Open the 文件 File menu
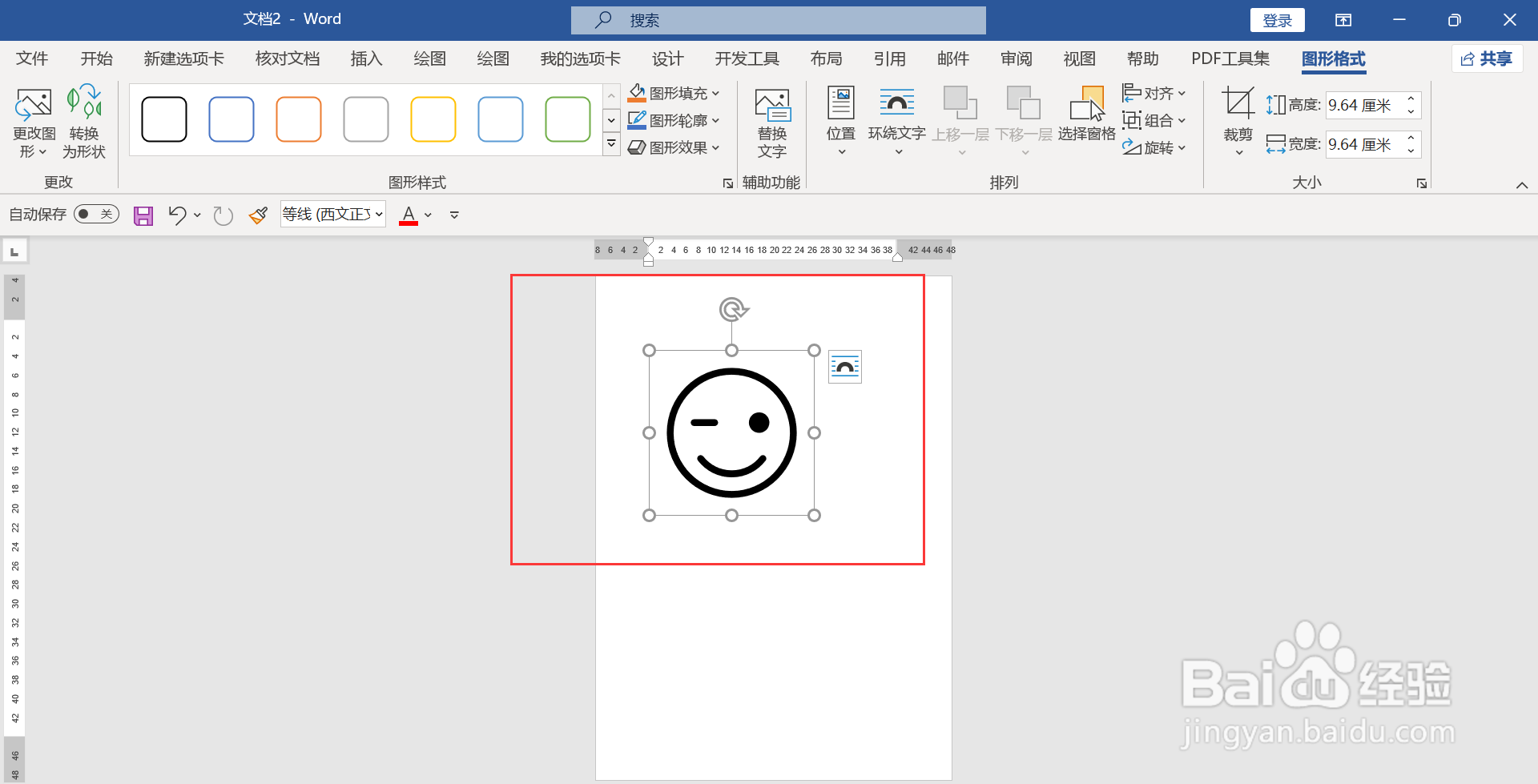This screenshot has height=784, width=1538. click(32, 58)
